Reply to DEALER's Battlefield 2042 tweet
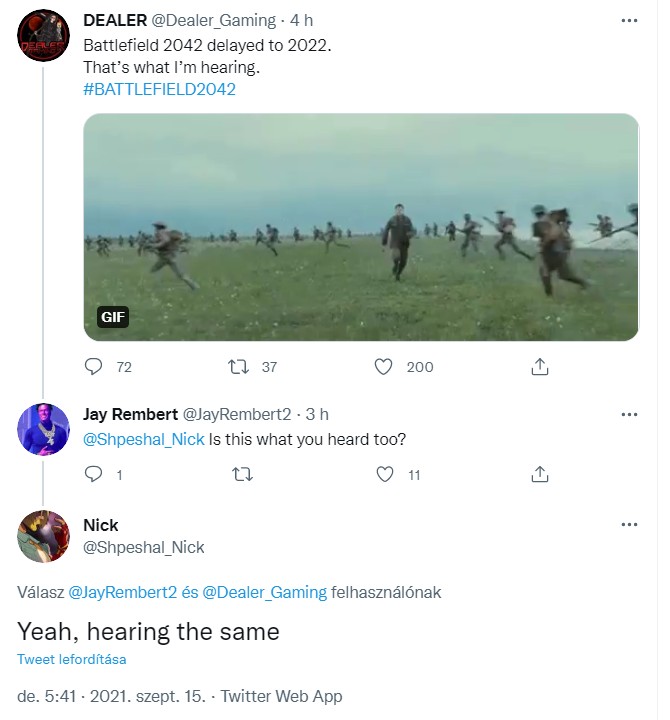The height and width of the screenshot is (720, 670). [94, 367]
